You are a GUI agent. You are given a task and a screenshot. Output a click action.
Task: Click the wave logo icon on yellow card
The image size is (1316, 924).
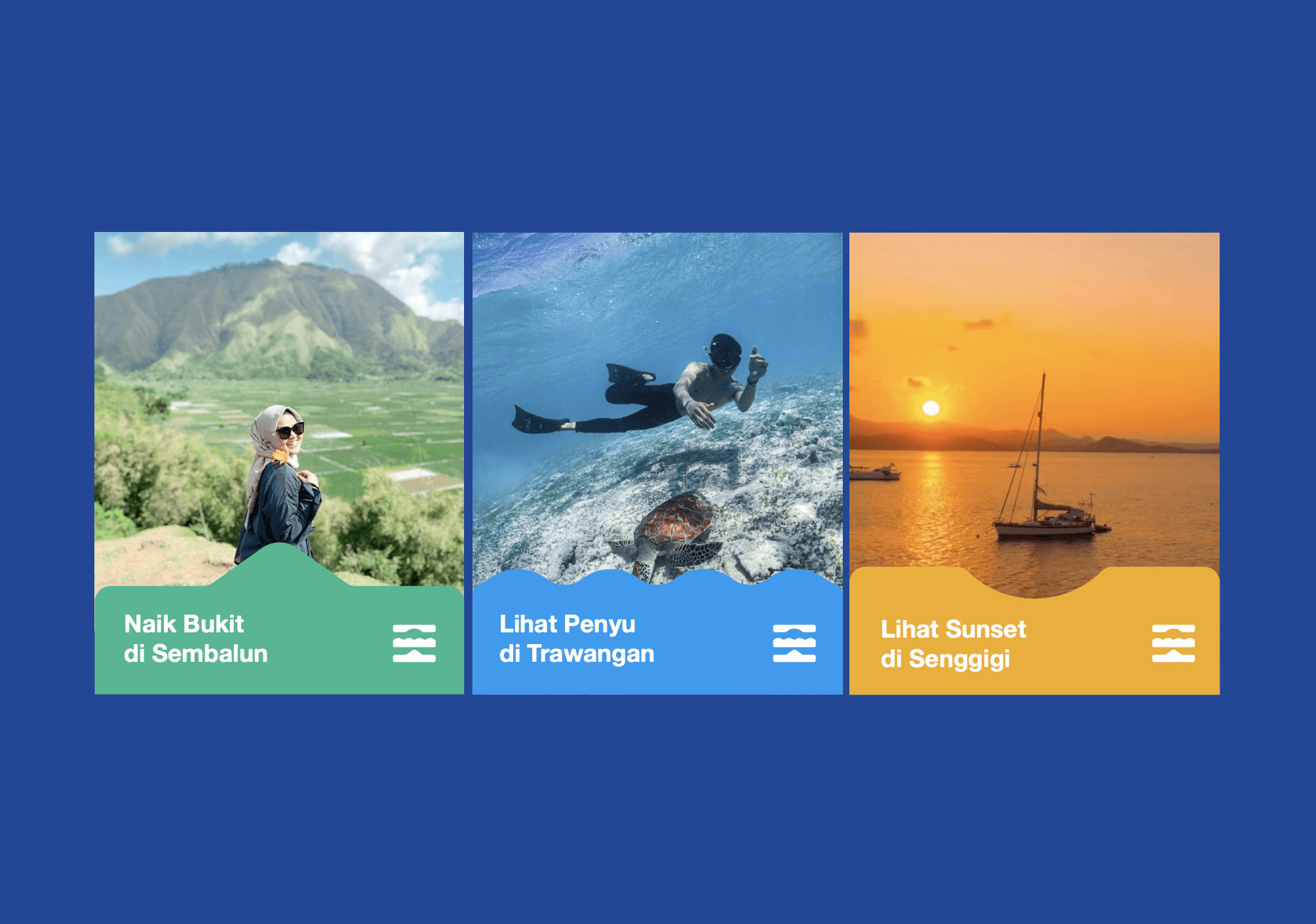[1173, 644]
